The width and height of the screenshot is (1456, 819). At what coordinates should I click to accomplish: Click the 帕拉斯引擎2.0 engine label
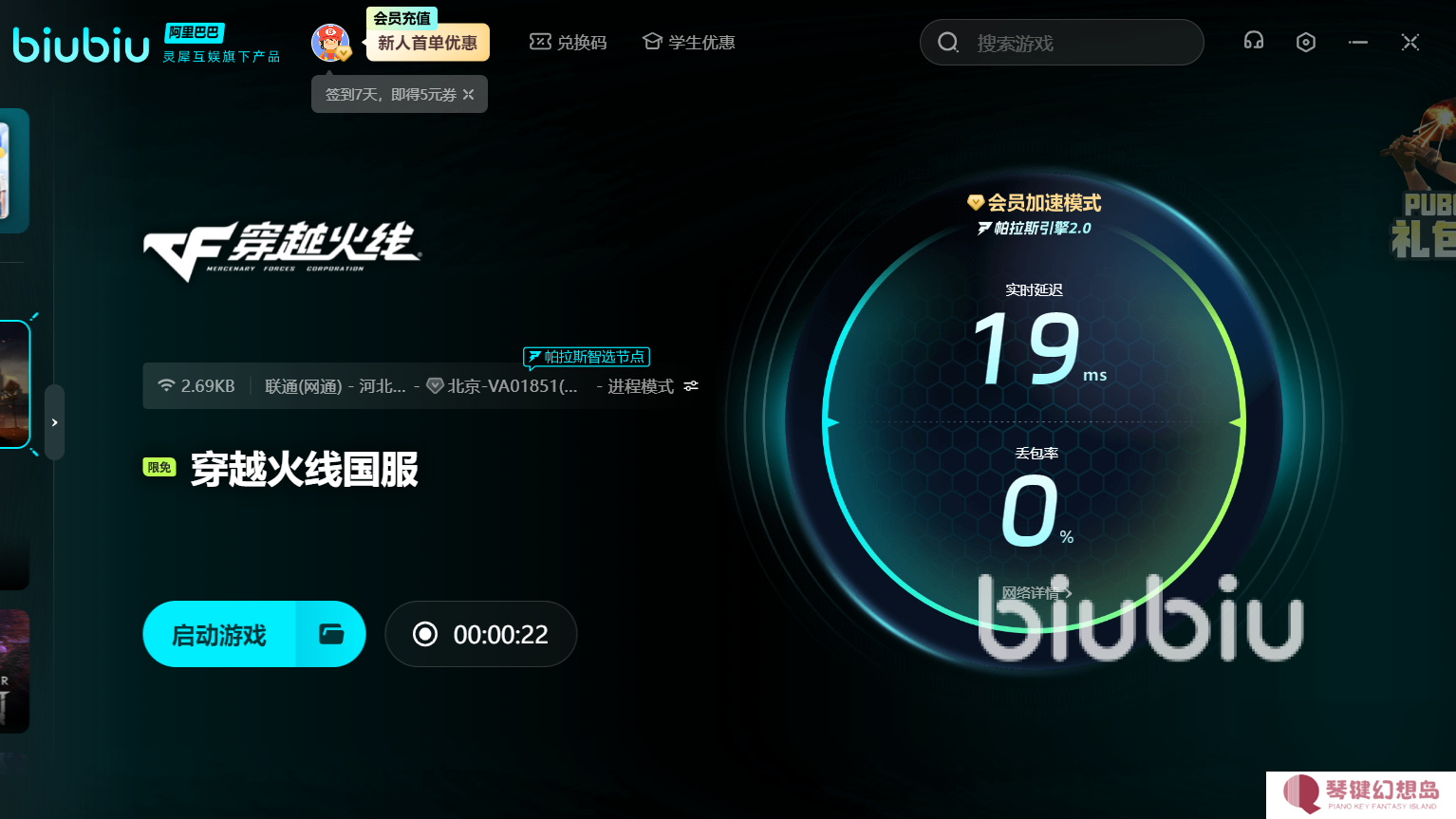(x=1035, y=228)
